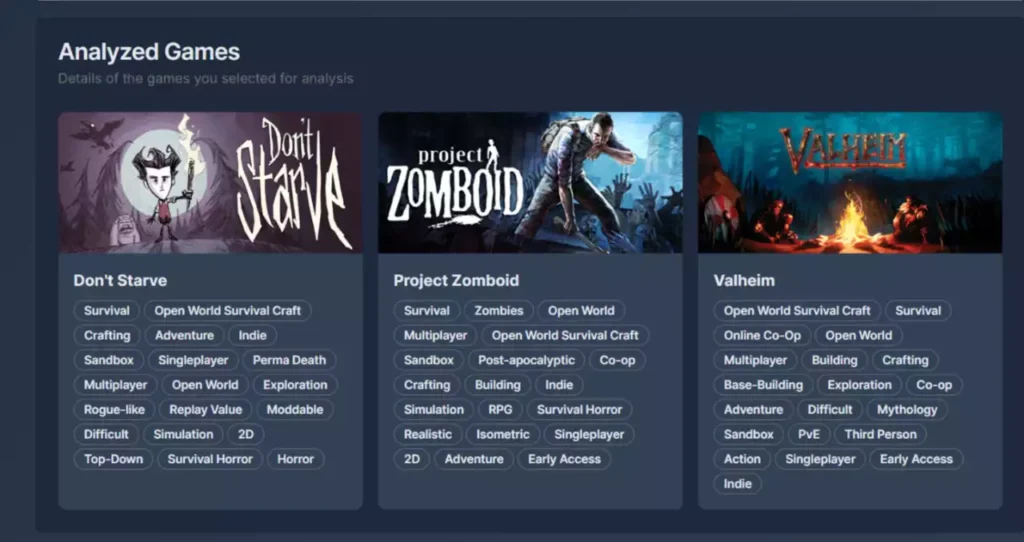Click Singleplayer tag in Valheim

[x=820, y=459]
